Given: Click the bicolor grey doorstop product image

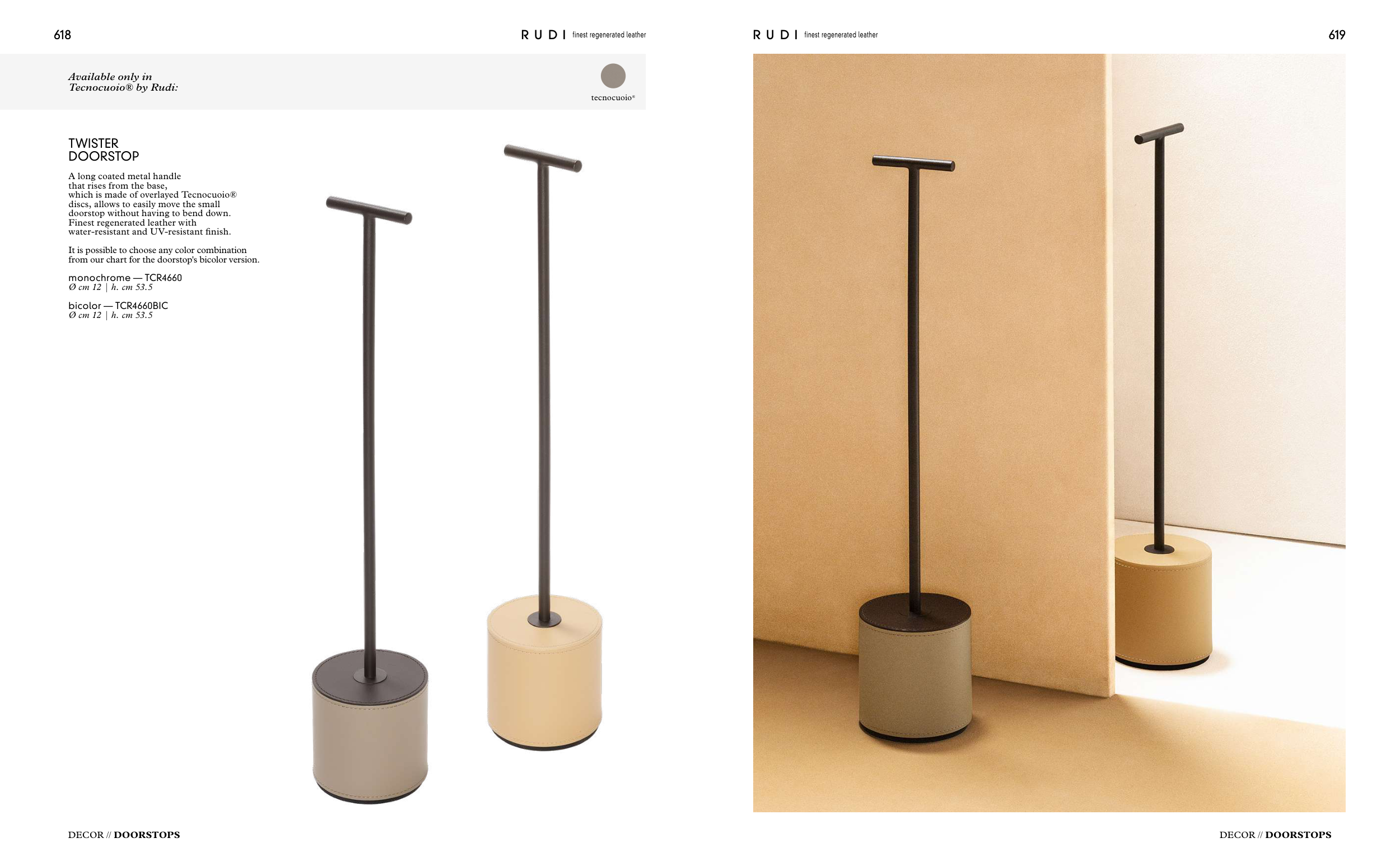Looking at the screenshot, I should click(x=370, y=499).
